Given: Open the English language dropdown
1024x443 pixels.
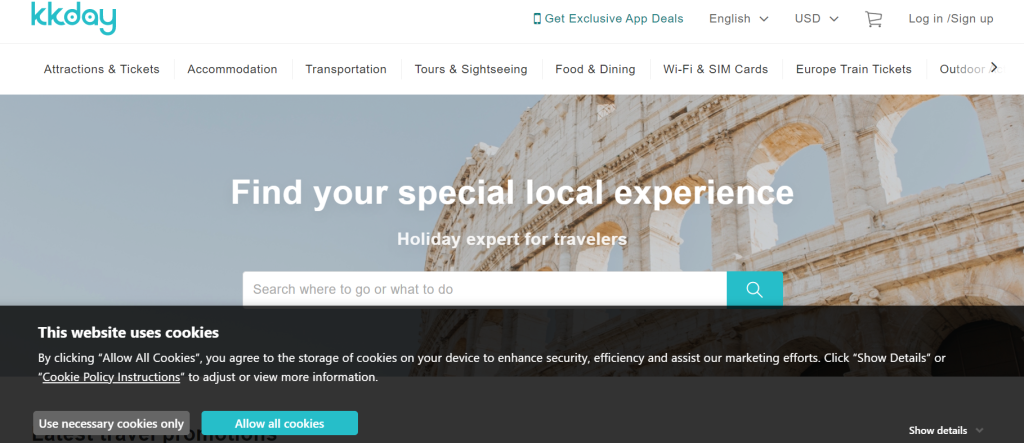Looking at the screenshot, I should (738, 19).
